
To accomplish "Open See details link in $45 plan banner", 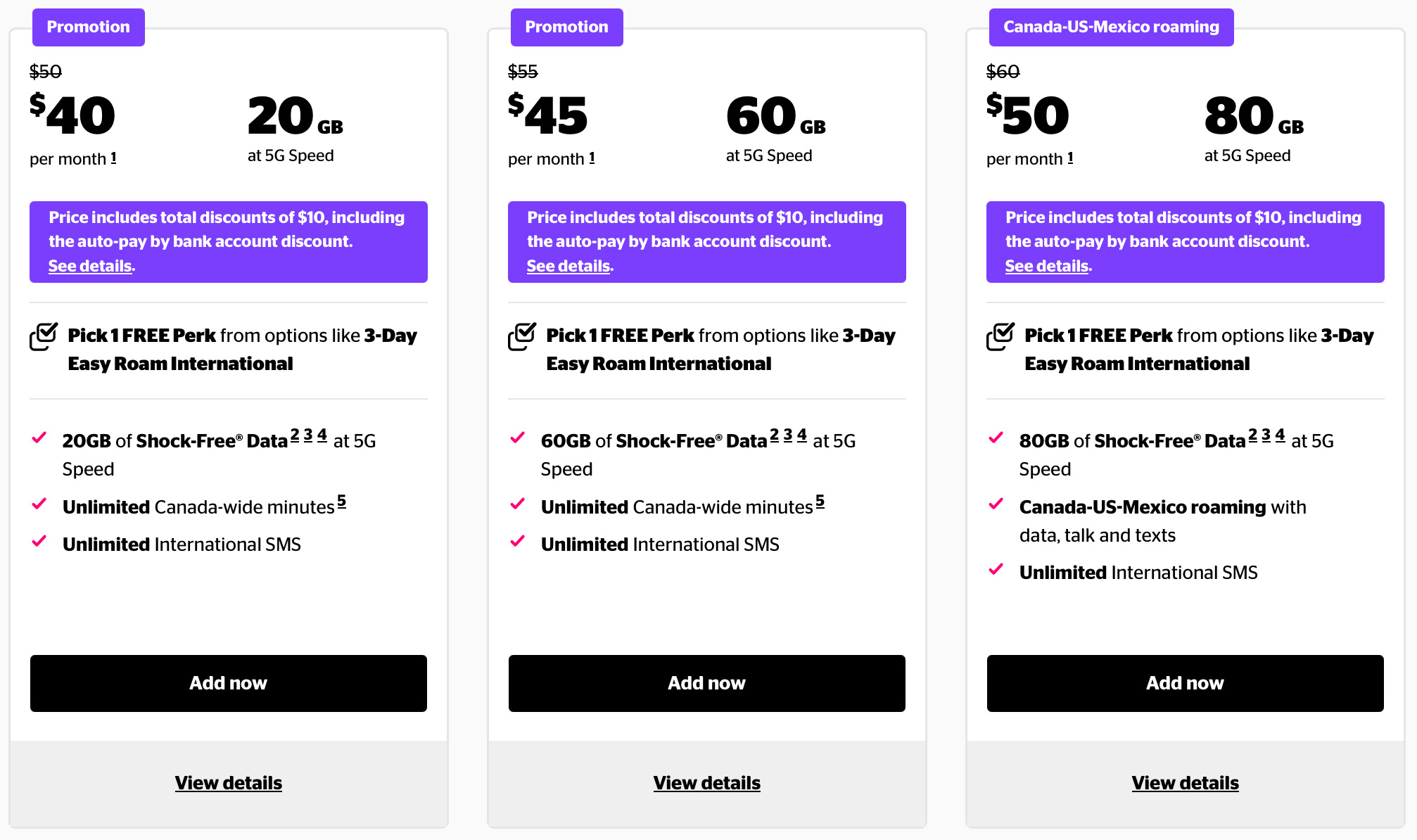I will click(568, 266).
